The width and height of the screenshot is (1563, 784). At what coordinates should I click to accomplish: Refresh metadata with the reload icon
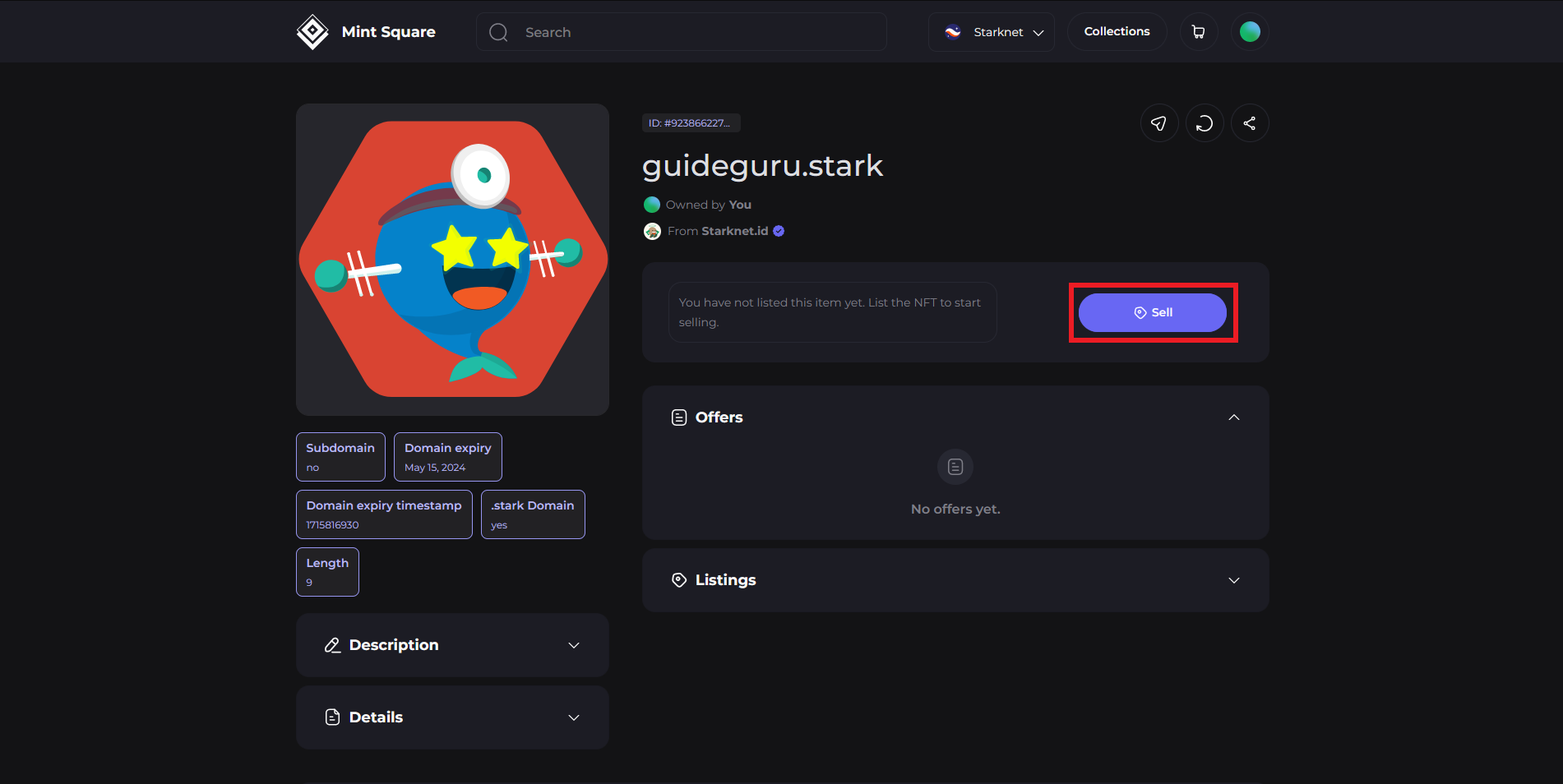[x=1204, y=123]
